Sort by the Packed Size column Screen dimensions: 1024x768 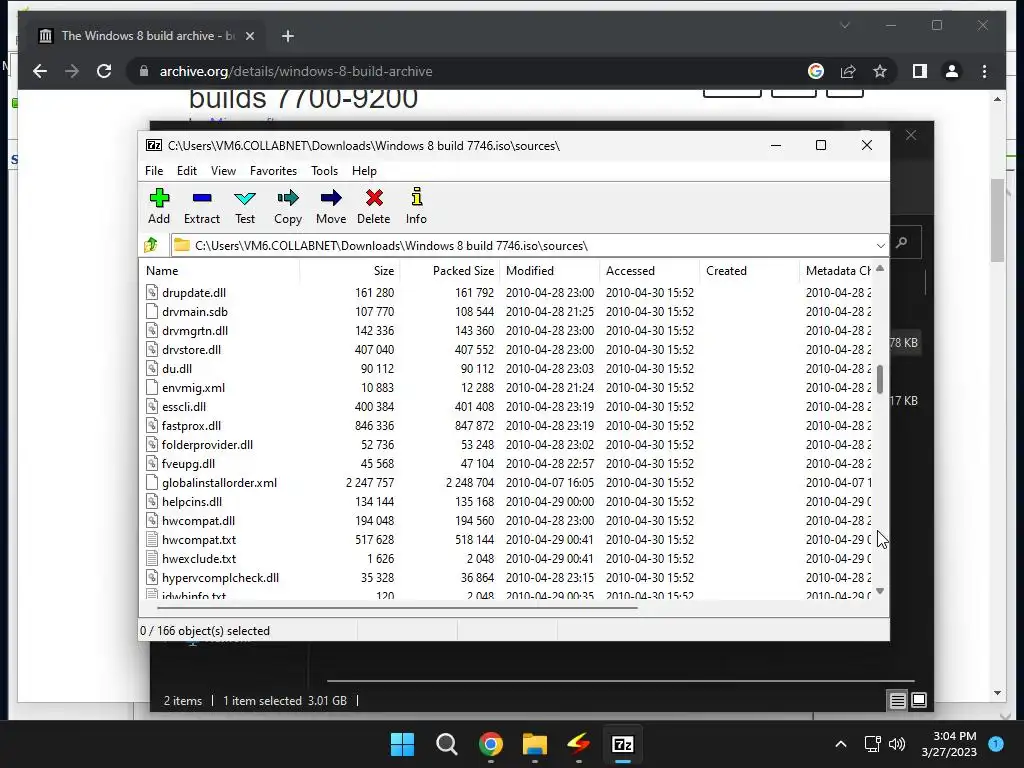[449, 270]
